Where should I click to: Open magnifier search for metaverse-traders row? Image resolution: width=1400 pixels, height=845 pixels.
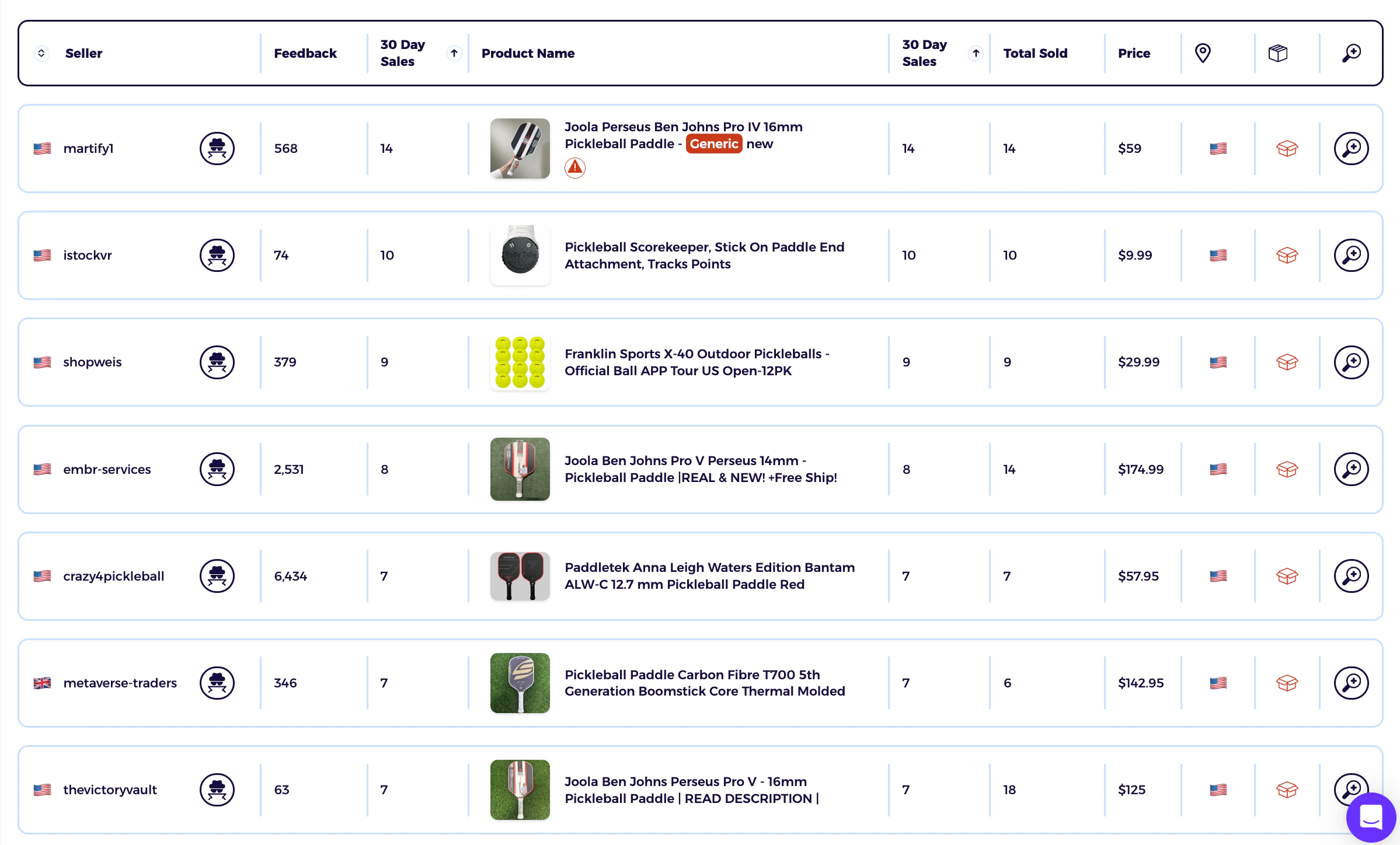[x=1351, y=683]
